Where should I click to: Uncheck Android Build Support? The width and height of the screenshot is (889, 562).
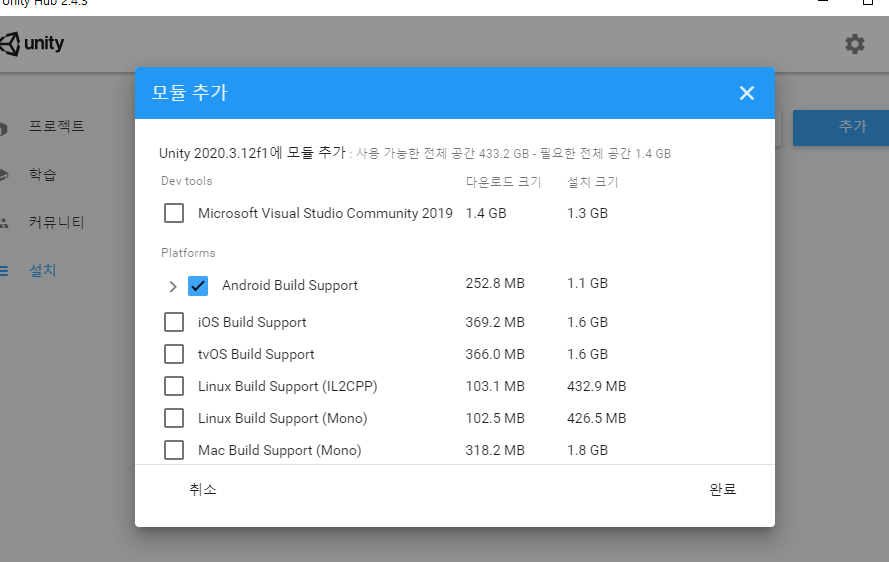pyautogui.click(x=198, y=286)
